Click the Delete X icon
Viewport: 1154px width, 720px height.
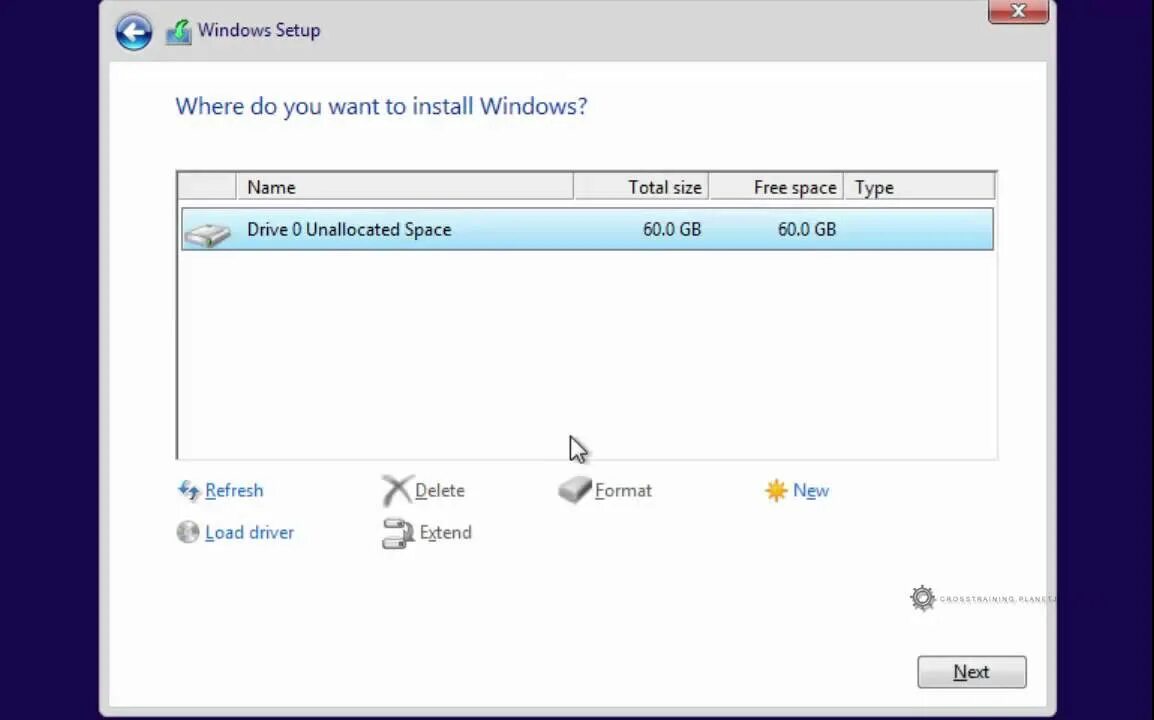[397, 490]
